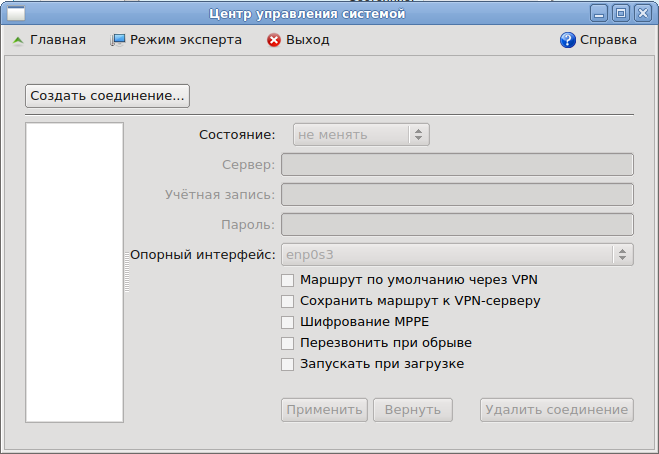The image size is (659, 454).
Task: Click the window menu icon in title bar
Action: pyautogui.click(x=16, y=13)
